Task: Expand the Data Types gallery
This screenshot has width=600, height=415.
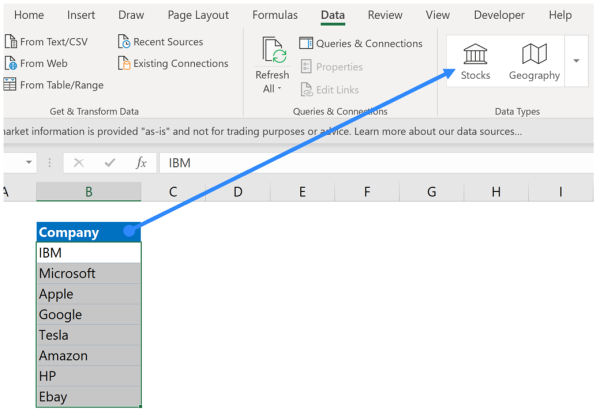Action: click(x=576, y=61)
